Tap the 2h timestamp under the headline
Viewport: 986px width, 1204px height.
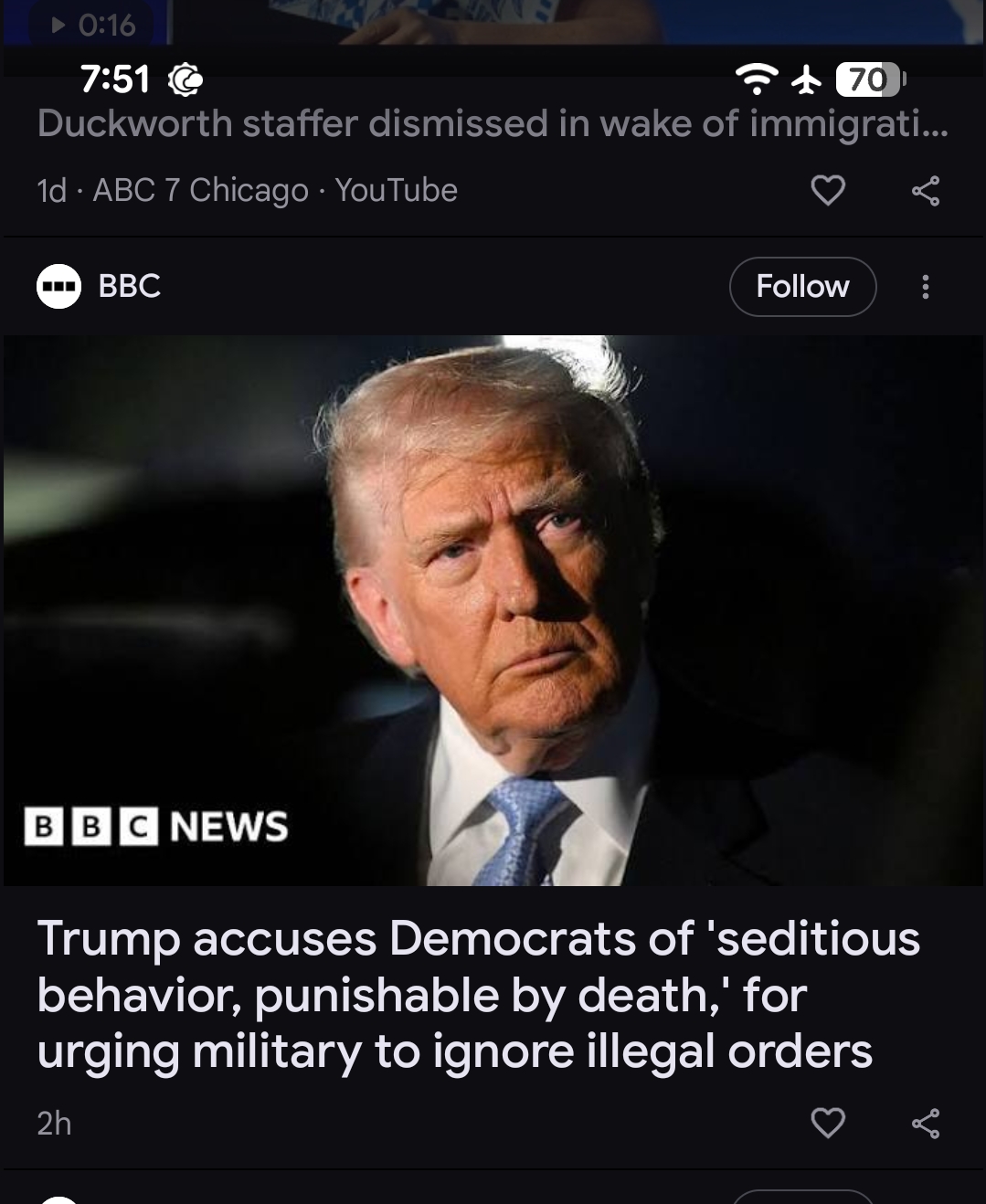[x=54, y=1124]
